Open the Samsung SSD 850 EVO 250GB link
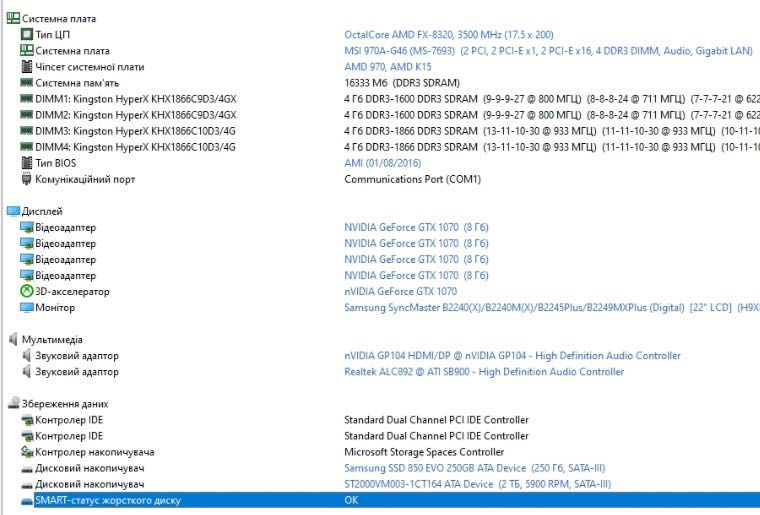This screenshot has width=760, height=515. click(x=475, y=468)
